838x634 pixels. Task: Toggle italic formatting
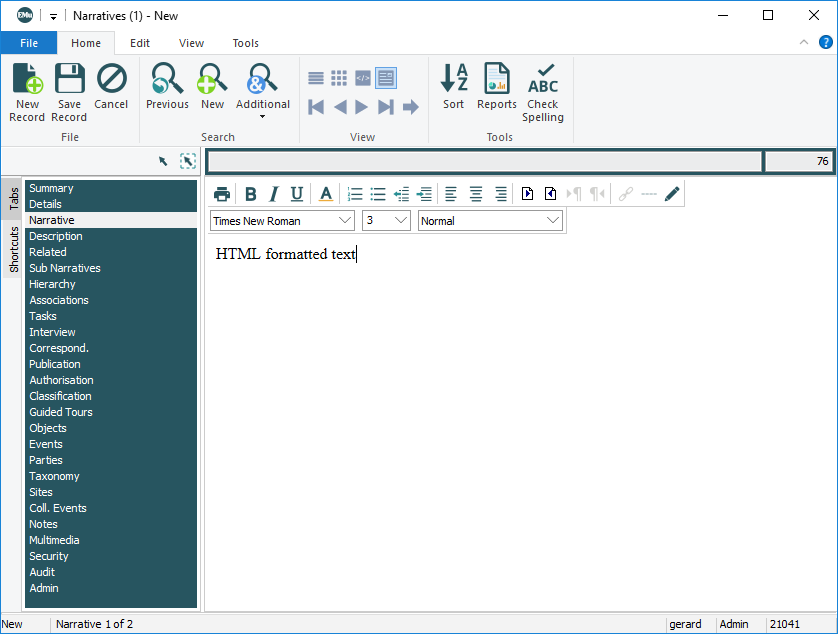(x=273, y=194)
